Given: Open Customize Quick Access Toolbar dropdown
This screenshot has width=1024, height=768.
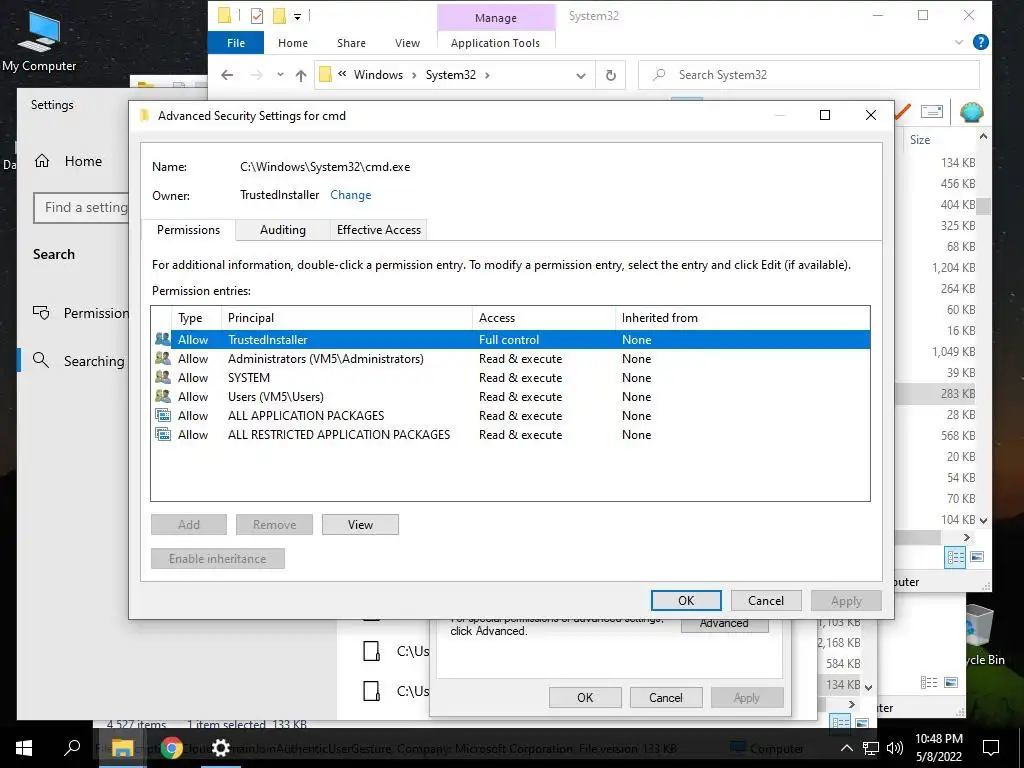Looking at the screenshot, I should tap(297, 16).
